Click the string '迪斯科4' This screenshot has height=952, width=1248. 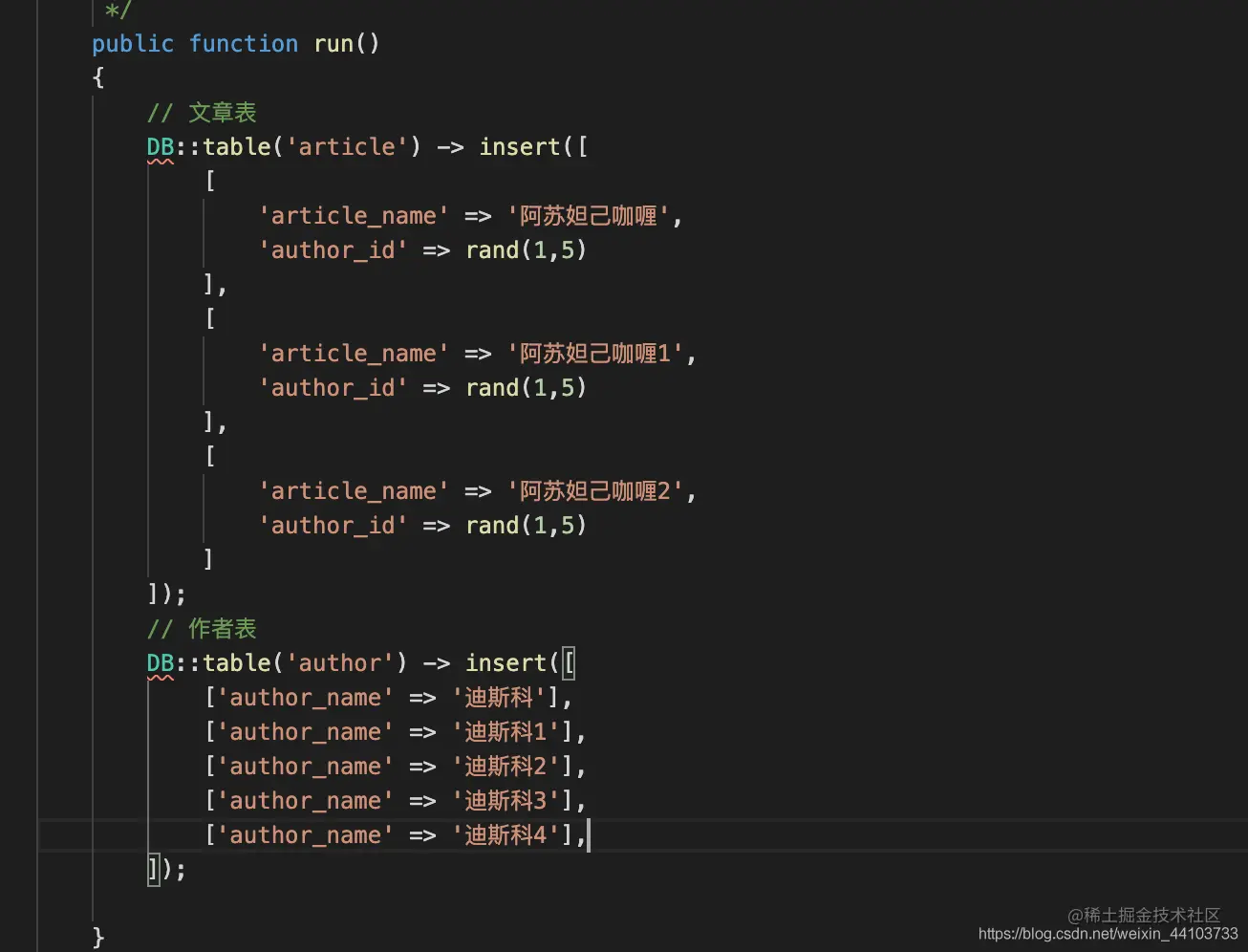(506, 835)
